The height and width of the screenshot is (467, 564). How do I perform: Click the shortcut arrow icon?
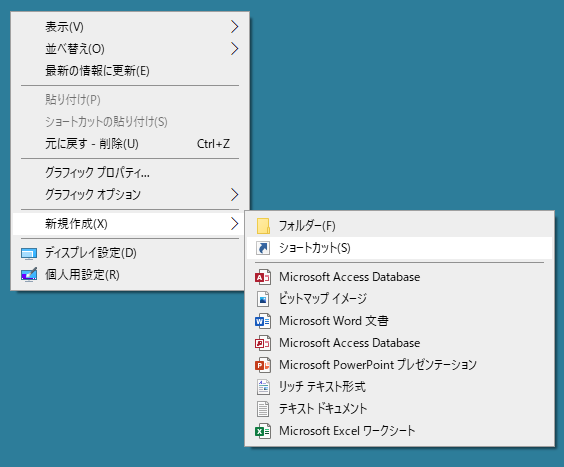(x=263, y=248)
